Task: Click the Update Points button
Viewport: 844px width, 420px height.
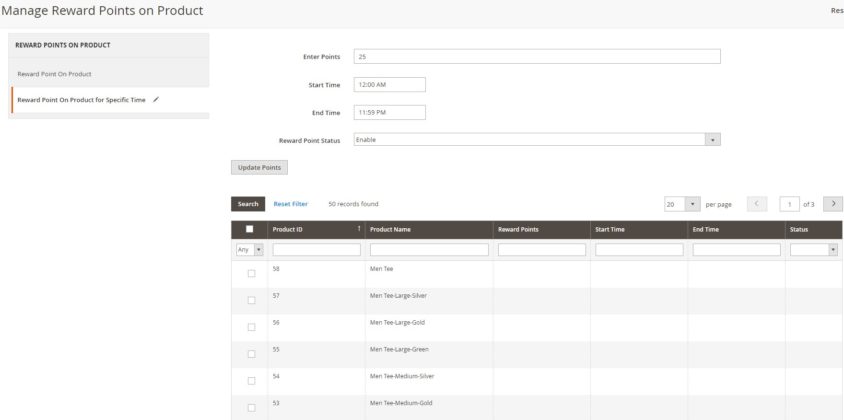Action: [259, 167]
